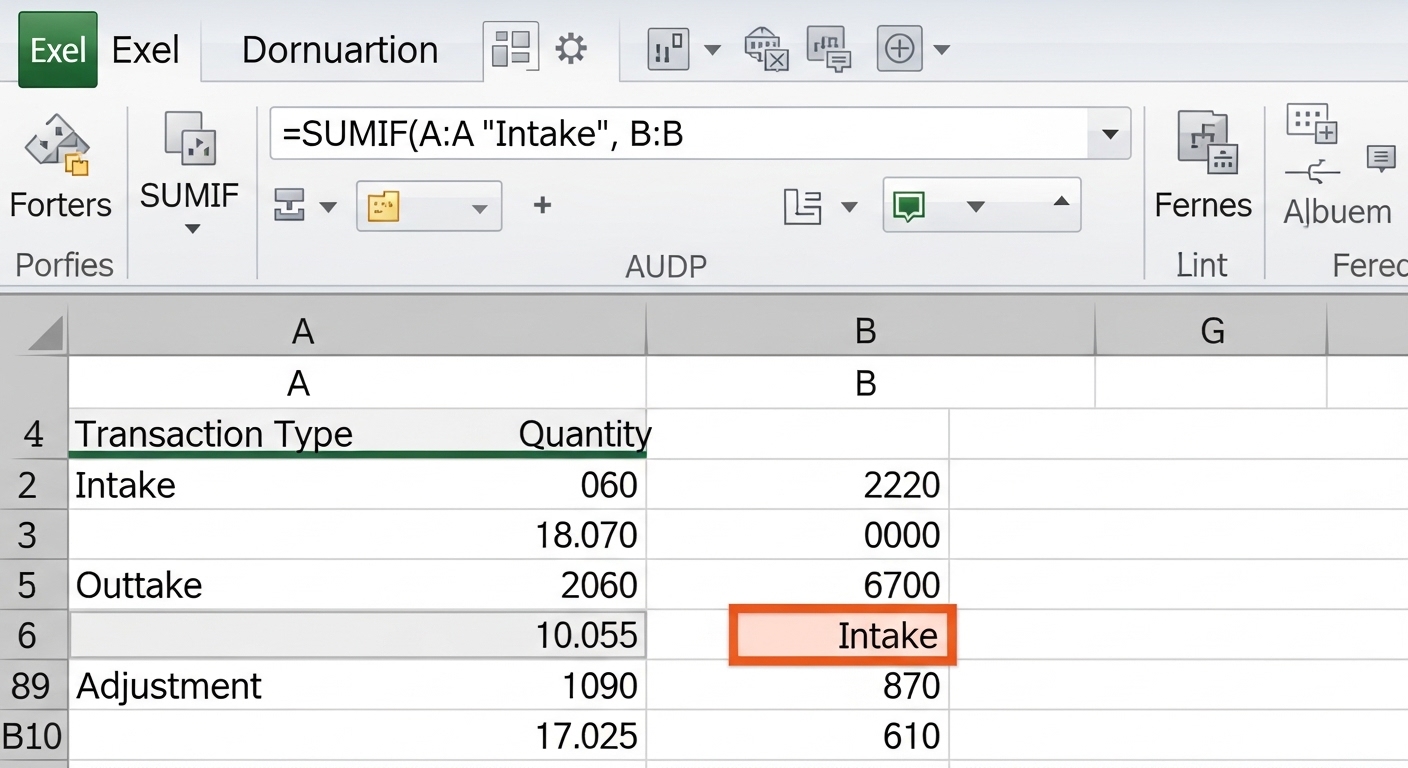Image resolution: width=1408 pixels, height=768 pixels.
Task: Click the bar chart icon in the top bar
Action: pyautogui.click(x=668, y=48)
